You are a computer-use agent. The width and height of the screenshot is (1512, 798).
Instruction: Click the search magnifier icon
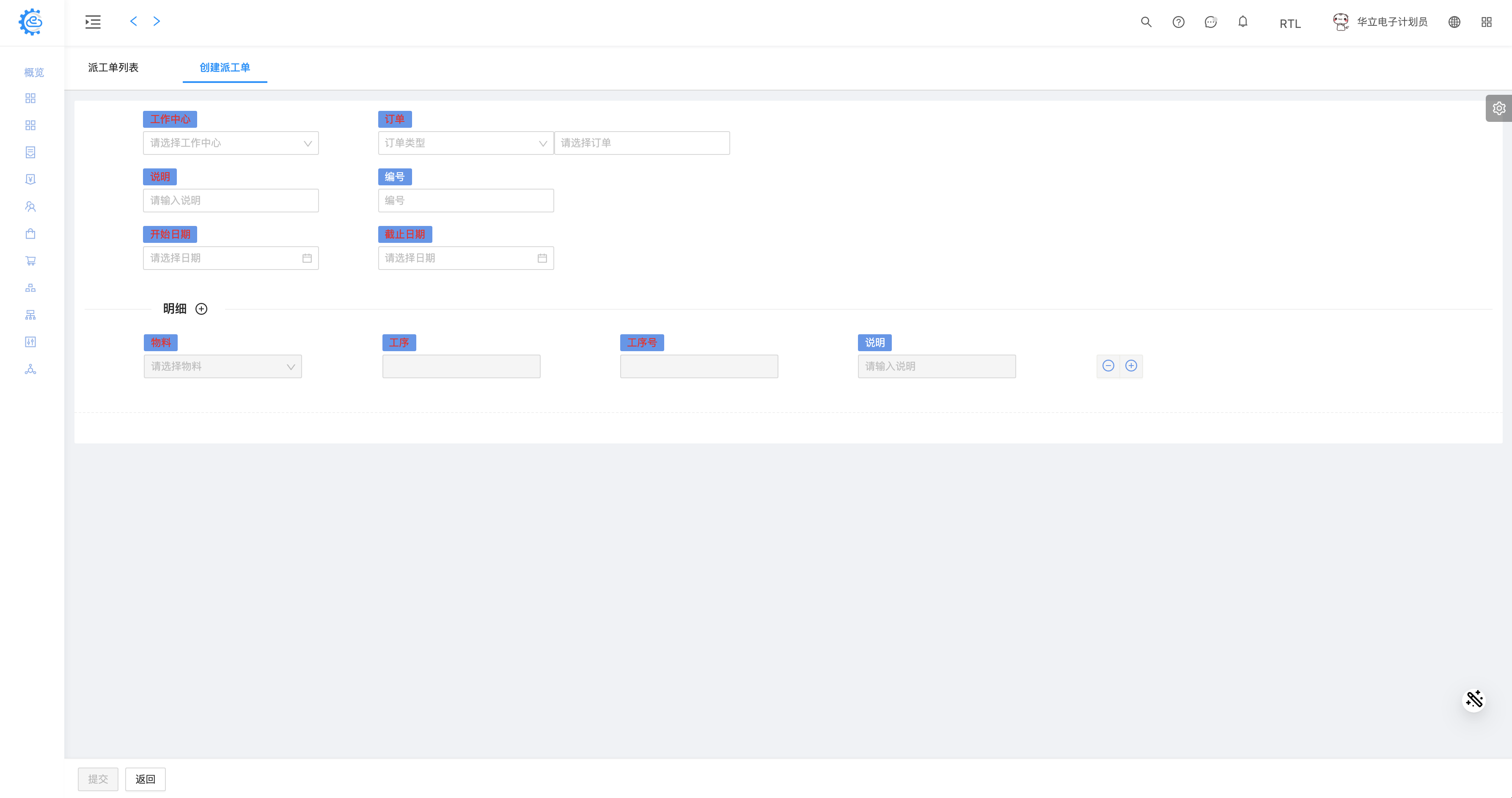point(1146,22)
